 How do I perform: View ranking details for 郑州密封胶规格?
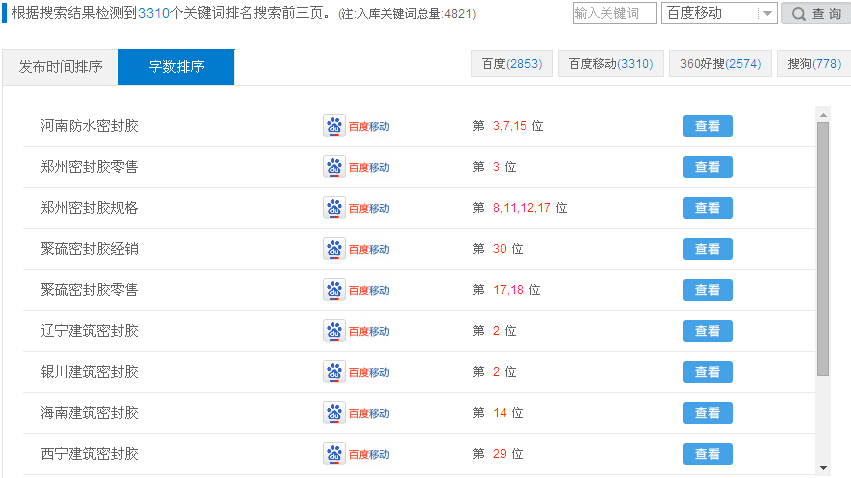click(708, 208)
